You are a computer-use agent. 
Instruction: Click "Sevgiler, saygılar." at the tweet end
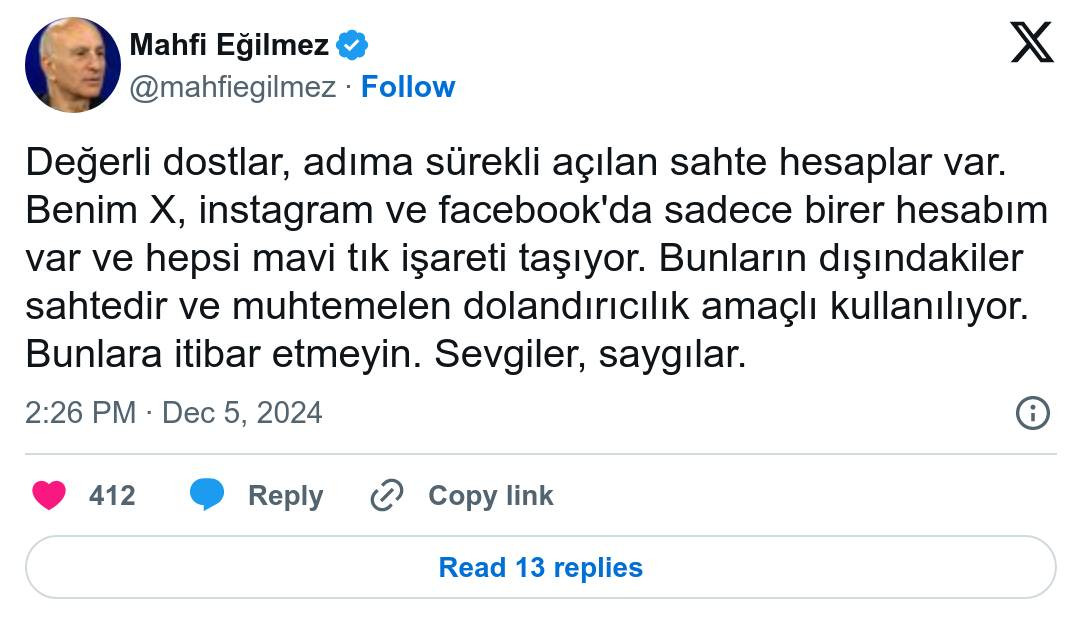pyautogui.click(x=590, y=355)
